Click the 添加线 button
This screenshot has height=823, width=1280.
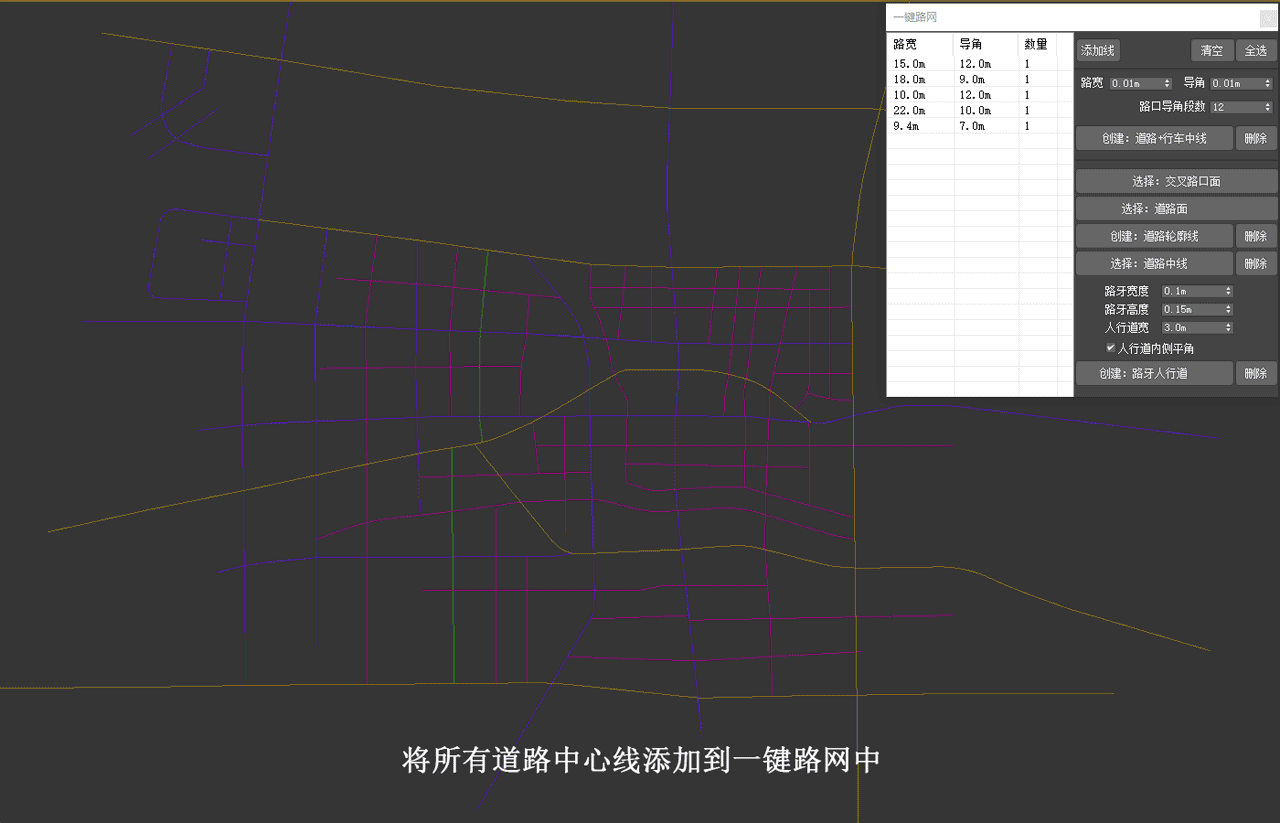1098,50
